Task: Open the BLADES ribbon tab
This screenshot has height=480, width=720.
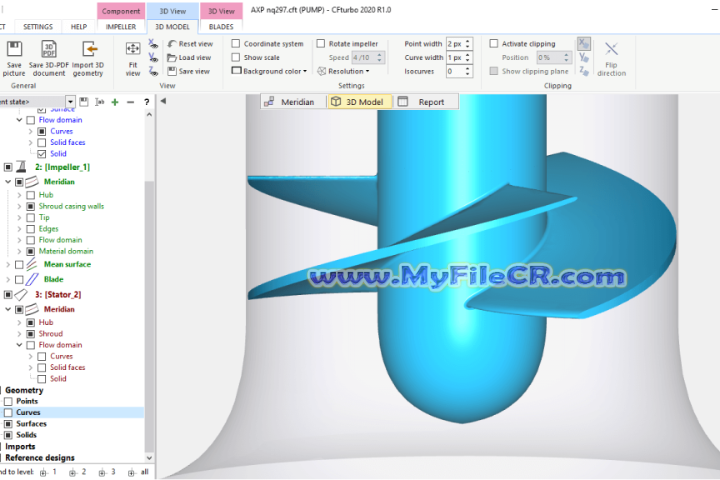Action: pos(221,27)
